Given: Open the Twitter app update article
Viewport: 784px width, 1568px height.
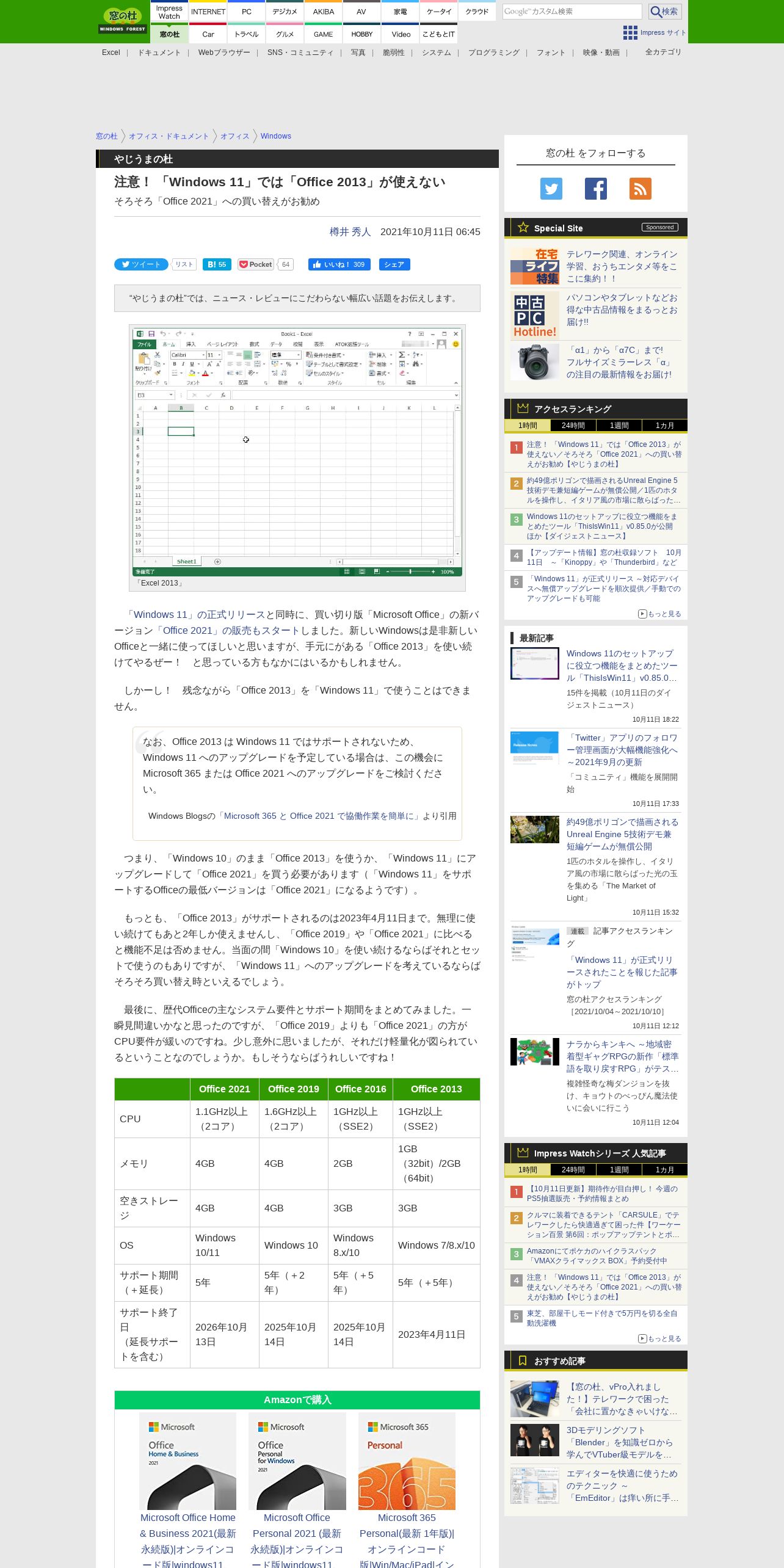Looking at the screenshot, I should [622, 750].
